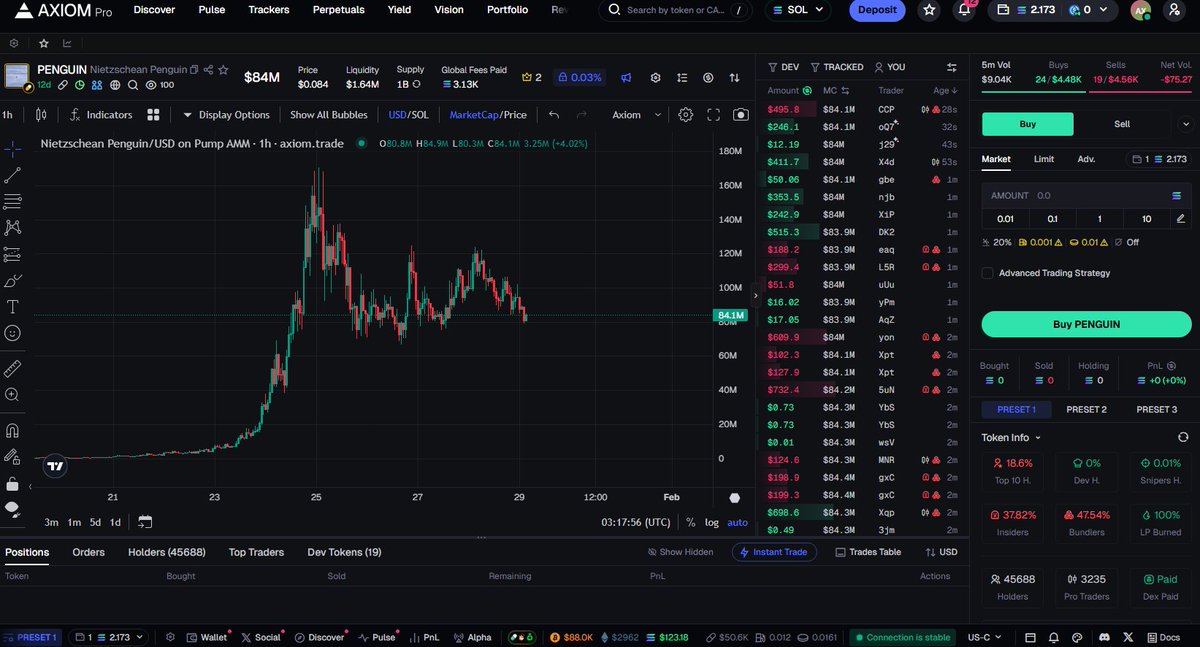Image resolution: width=1200 pixels, height=647 pixels.
Task: Select the ruler measure tool
Action: click(x=12, y=369)
